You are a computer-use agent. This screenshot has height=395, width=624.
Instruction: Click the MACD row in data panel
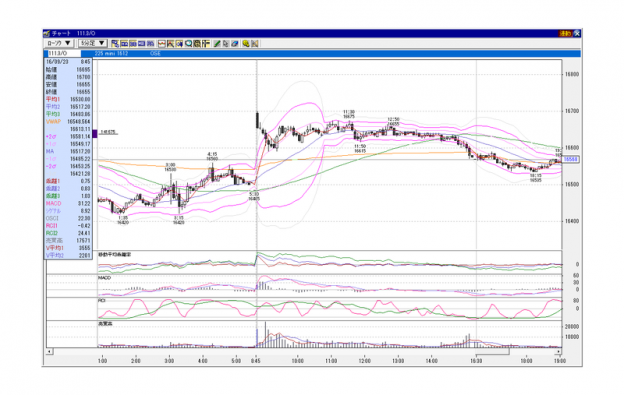click(68, 203)
